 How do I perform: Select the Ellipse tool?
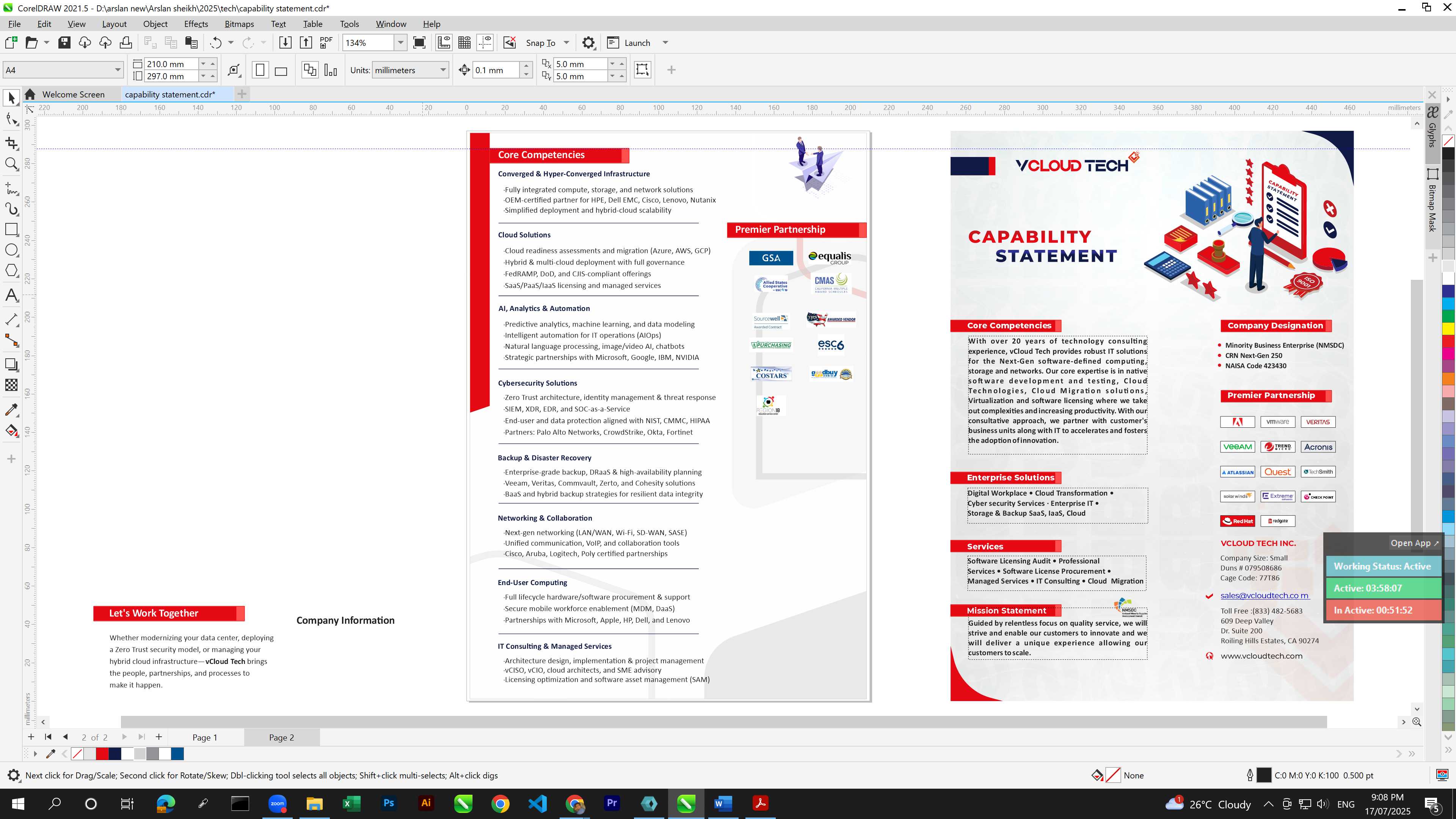point(11,250)
